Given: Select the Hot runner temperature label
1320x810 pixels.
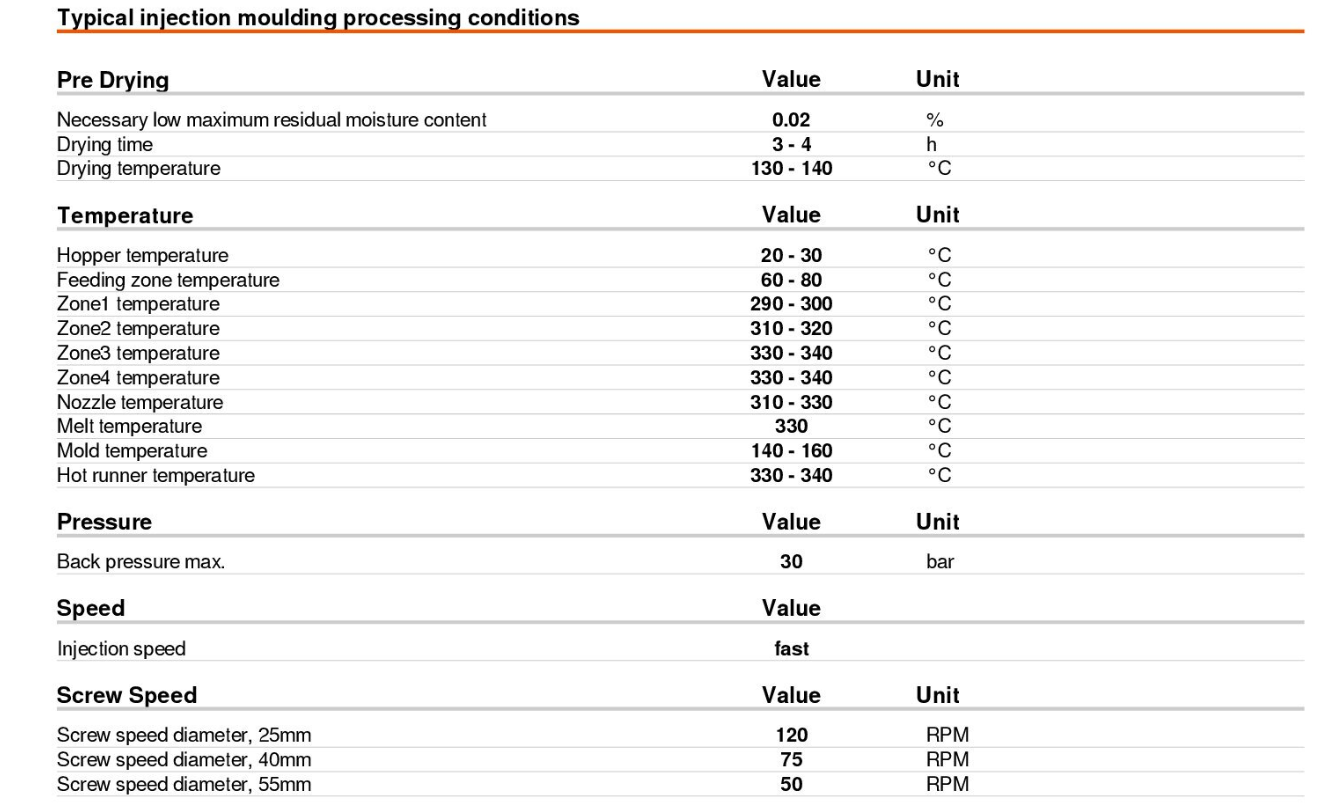Looking at the screenshot, I should (156, 475).
